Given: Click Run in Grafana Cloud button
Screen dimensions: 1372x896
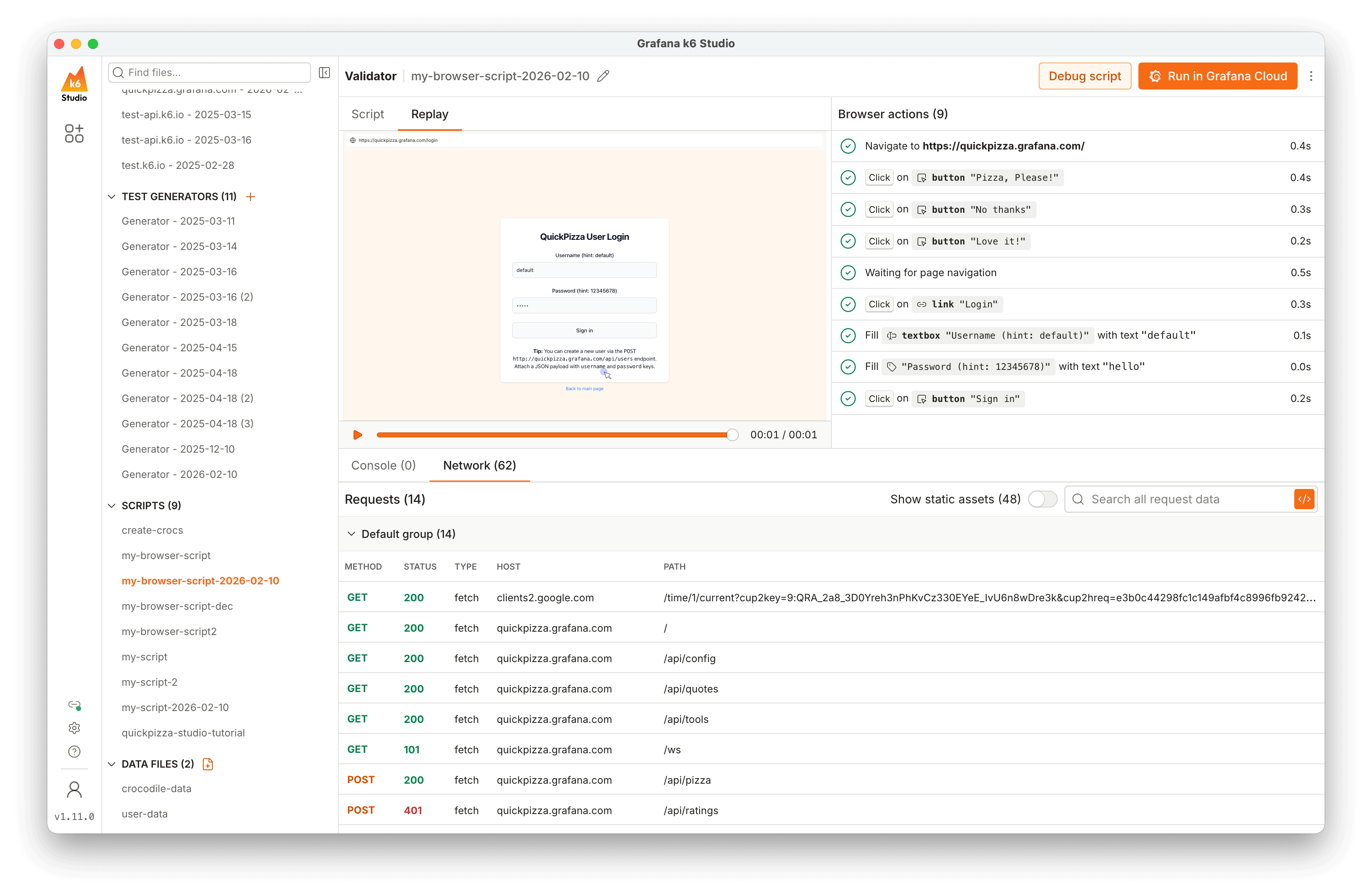Looking at the screenshot, I should coord(1217,76).
